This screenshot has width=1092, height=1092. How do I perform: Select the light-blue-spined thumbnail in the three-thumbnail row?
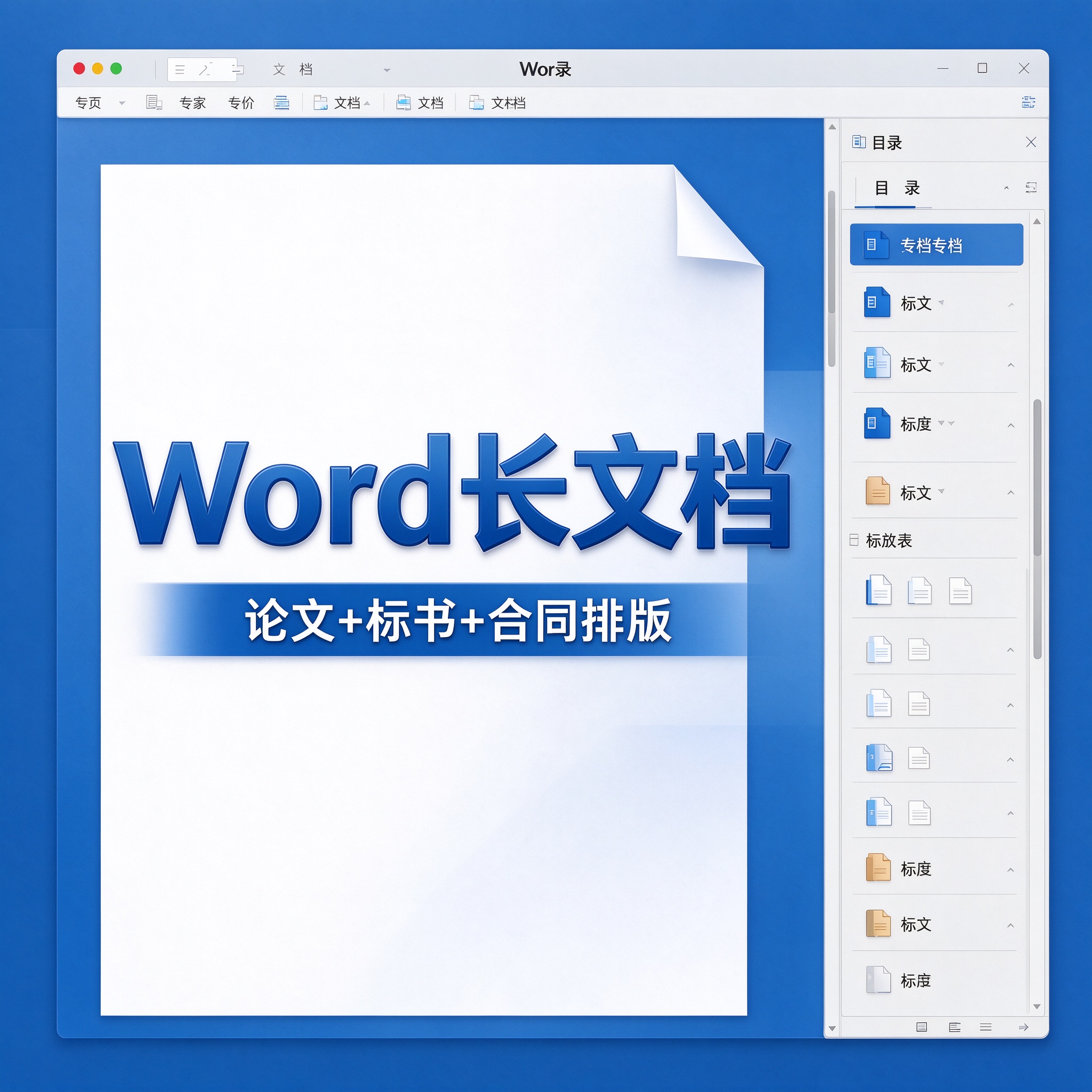click(919, 591)
